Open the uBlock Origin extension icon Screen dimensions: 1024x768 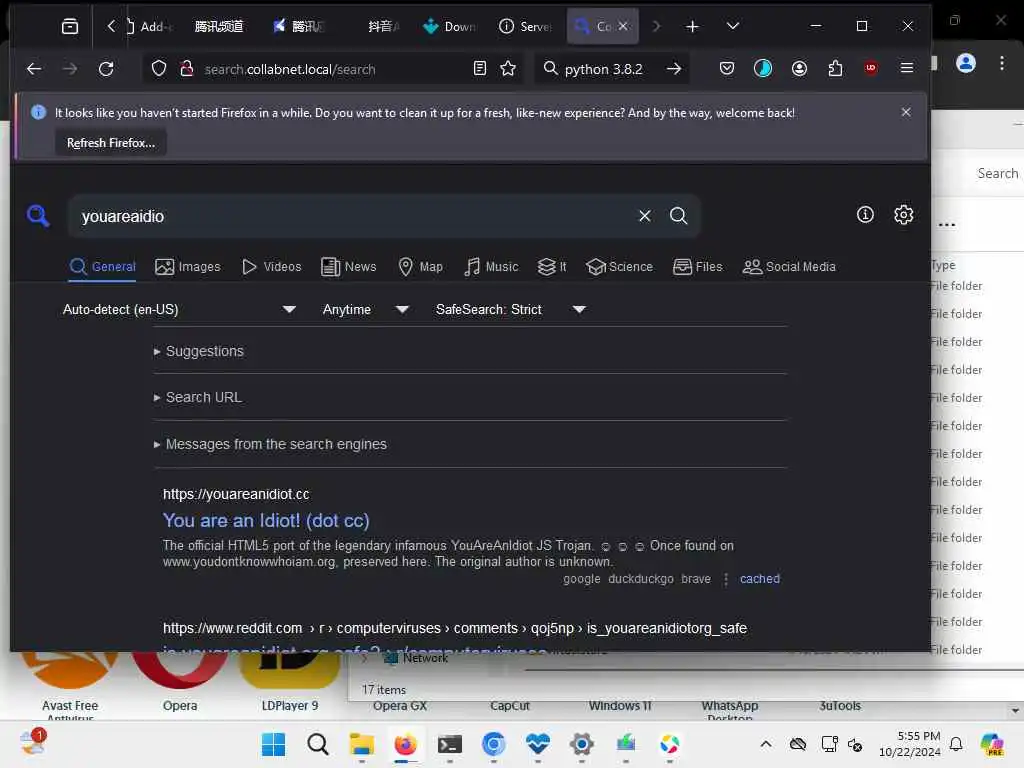pos(871,69)
